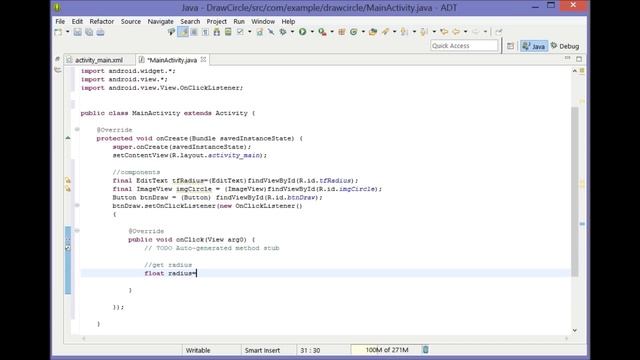Image resolution: width=640 pixels, height=360 pixels.
Task: Click the Search pencil toolbar icon
Action: point(385,32)
